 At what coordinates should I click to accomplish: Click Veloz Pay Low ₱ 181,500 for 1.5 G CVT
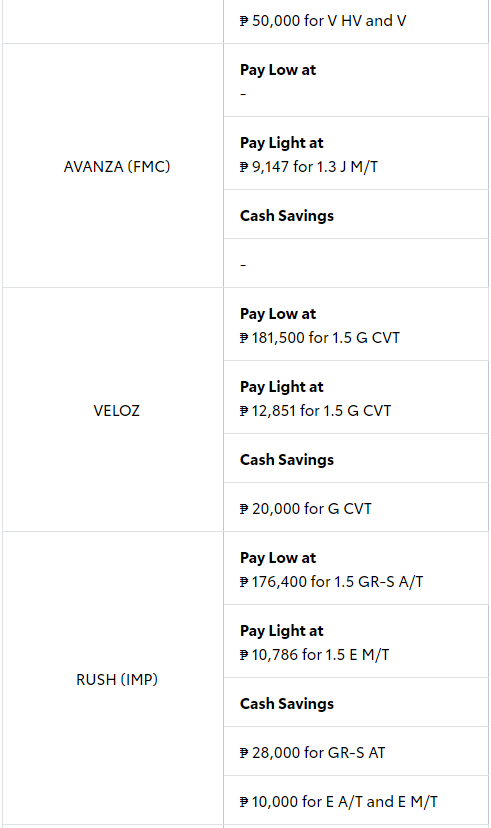319,337
